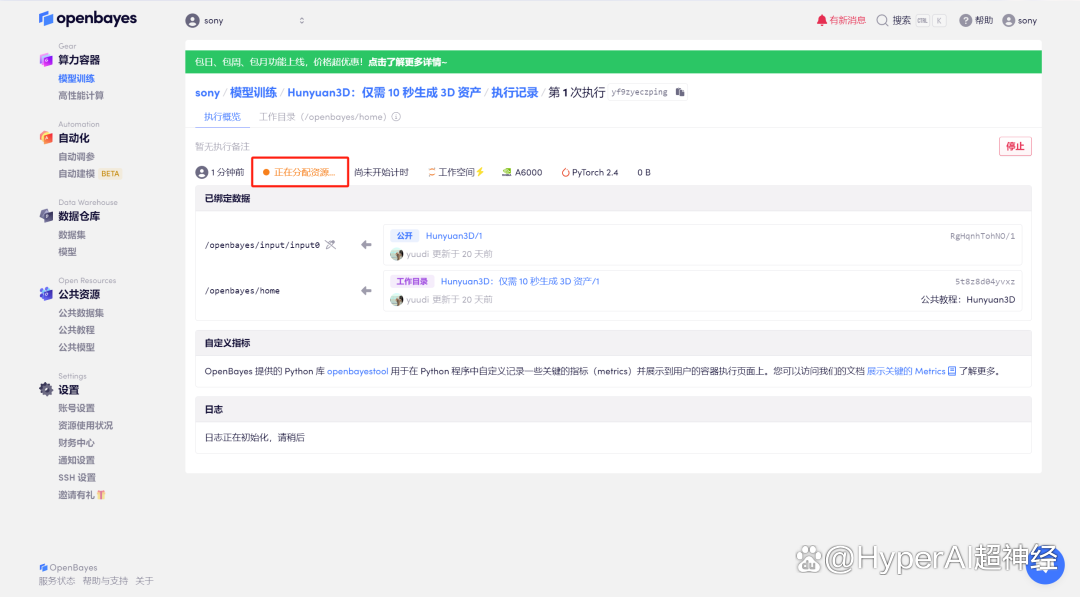Click the 工作空间 sync icon
The image size is (1080, 597).
click(431, 172)
